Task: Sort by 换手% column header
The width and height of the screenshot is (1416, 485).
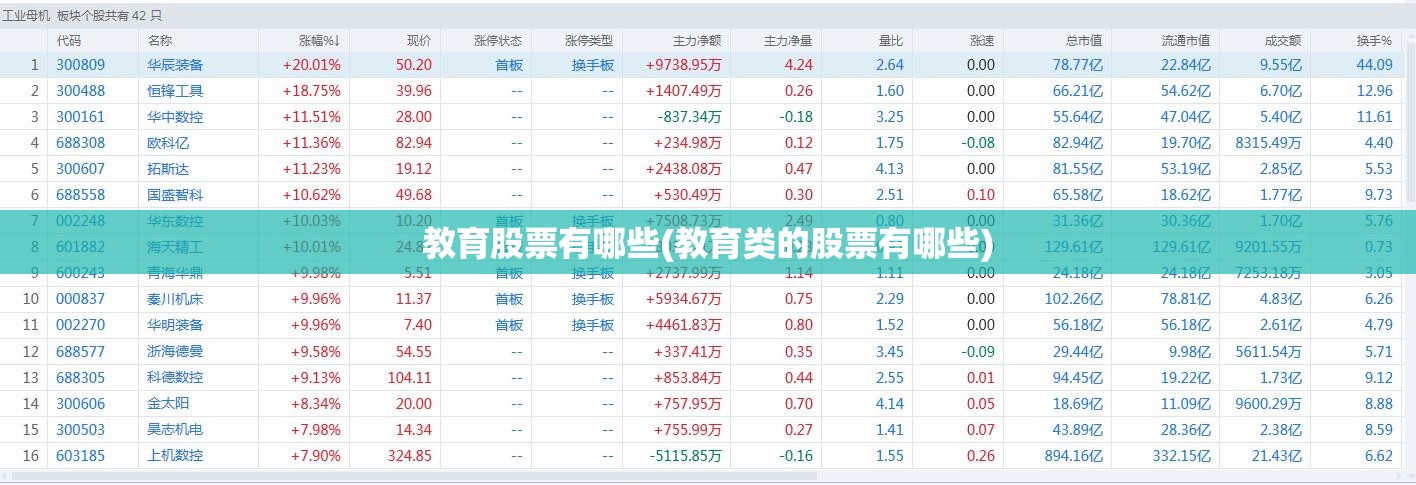Action: click(1374, 40)
